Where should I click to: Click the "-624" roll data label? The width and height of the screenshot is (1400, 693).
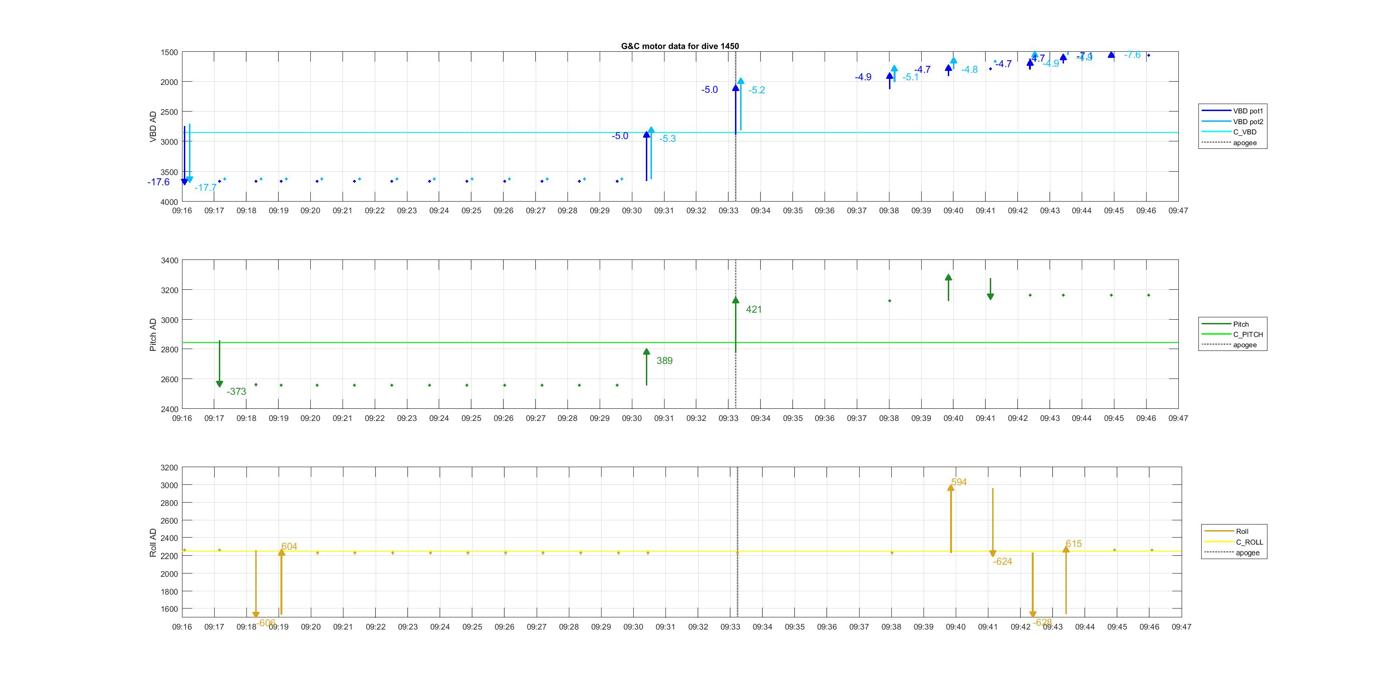(x=1002, y=562)
